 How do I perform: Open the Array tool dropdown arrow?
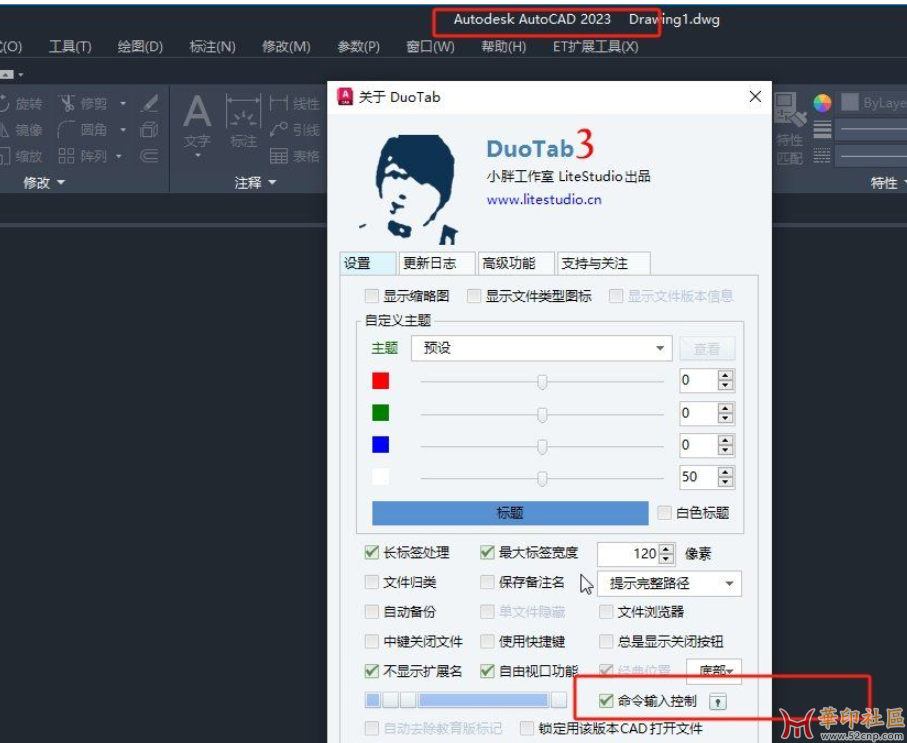(119, 156)
